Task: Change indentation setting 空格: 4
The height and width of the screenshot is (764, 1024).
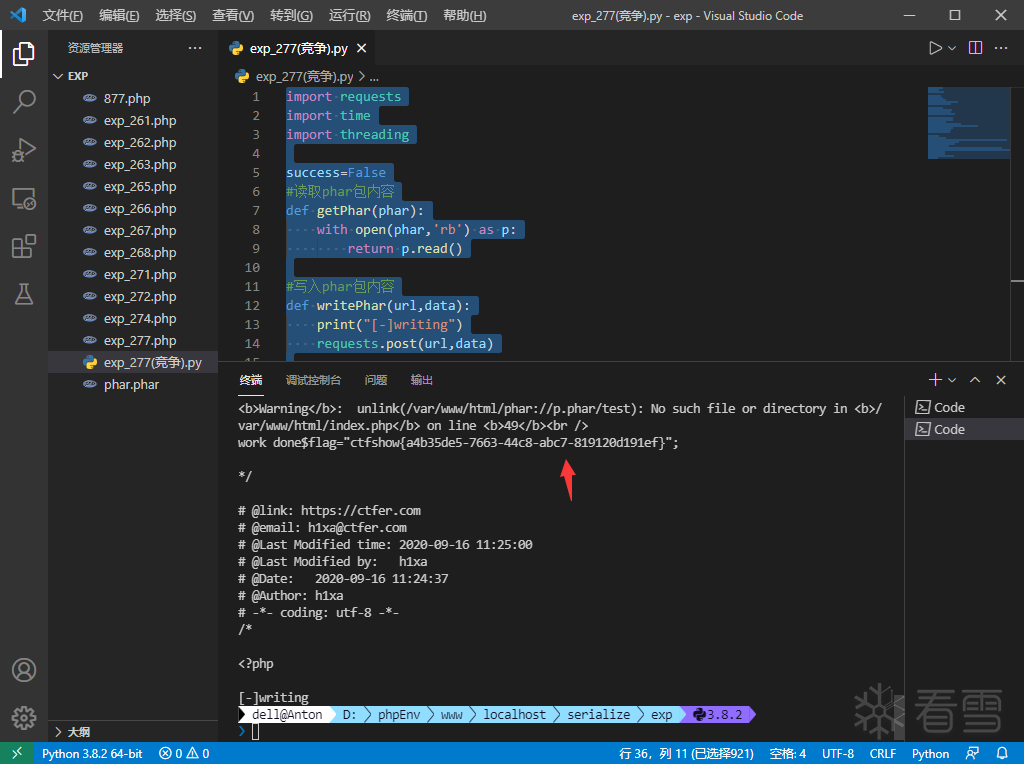Action: (x=788, y=754)
